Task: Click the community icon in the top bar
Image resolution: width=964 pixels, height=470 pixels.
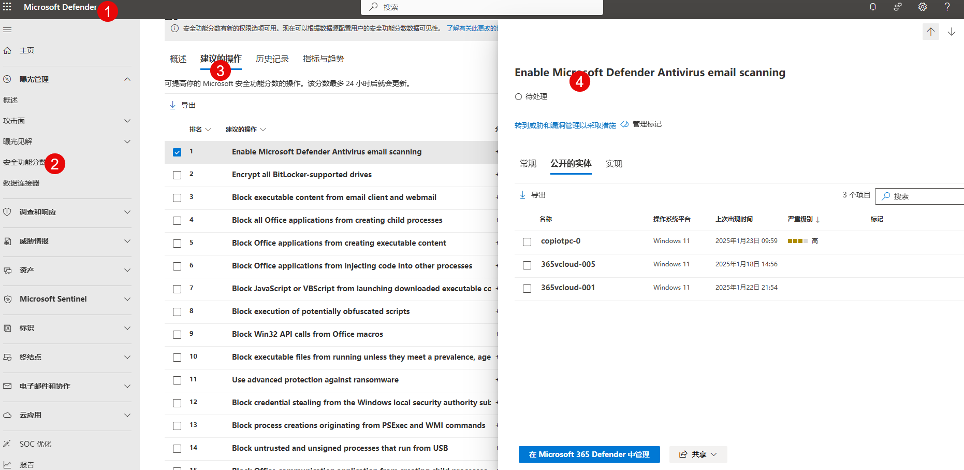Action: point(898,7)
